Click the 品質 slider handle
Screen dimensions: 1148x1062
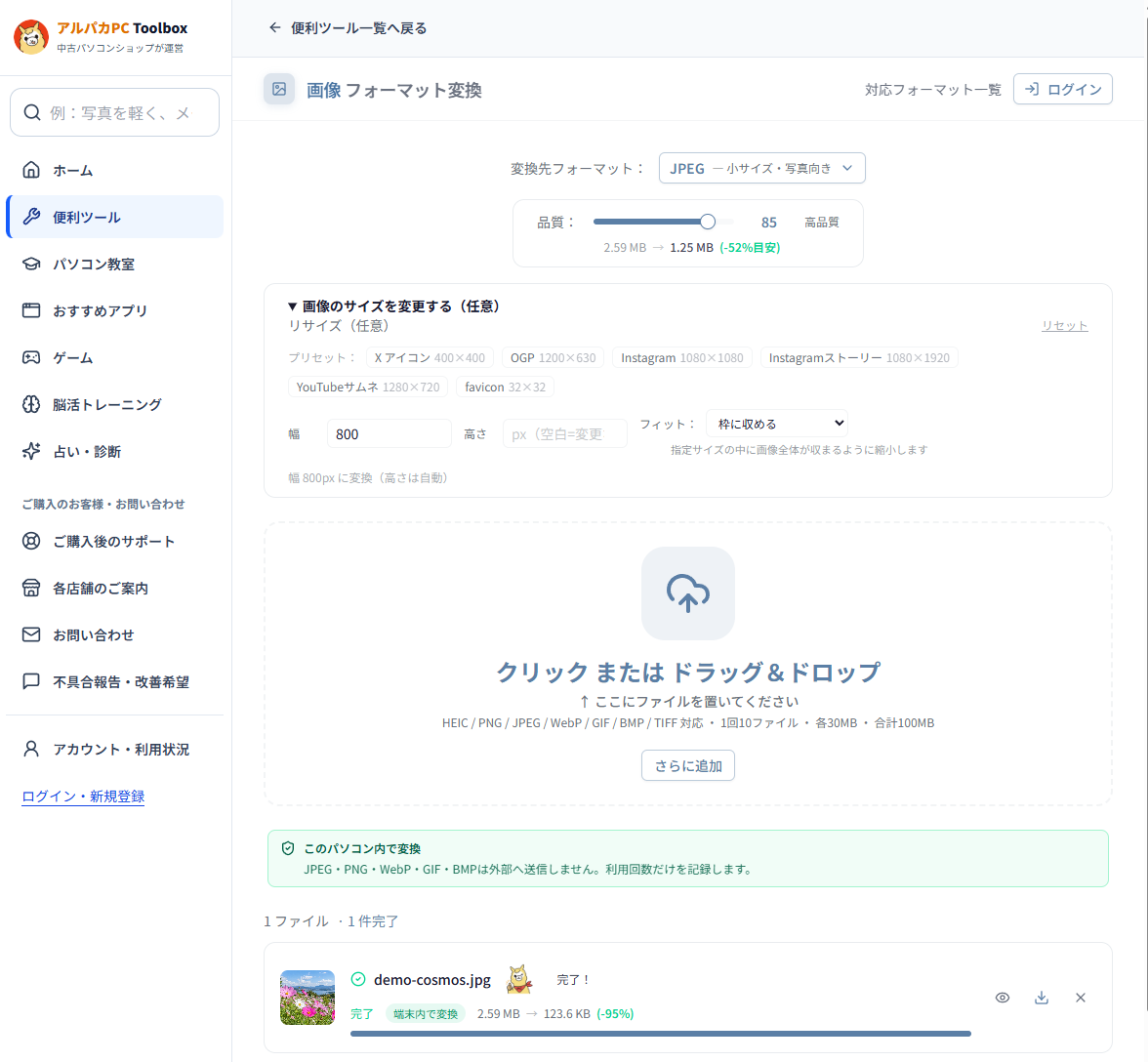707,222
